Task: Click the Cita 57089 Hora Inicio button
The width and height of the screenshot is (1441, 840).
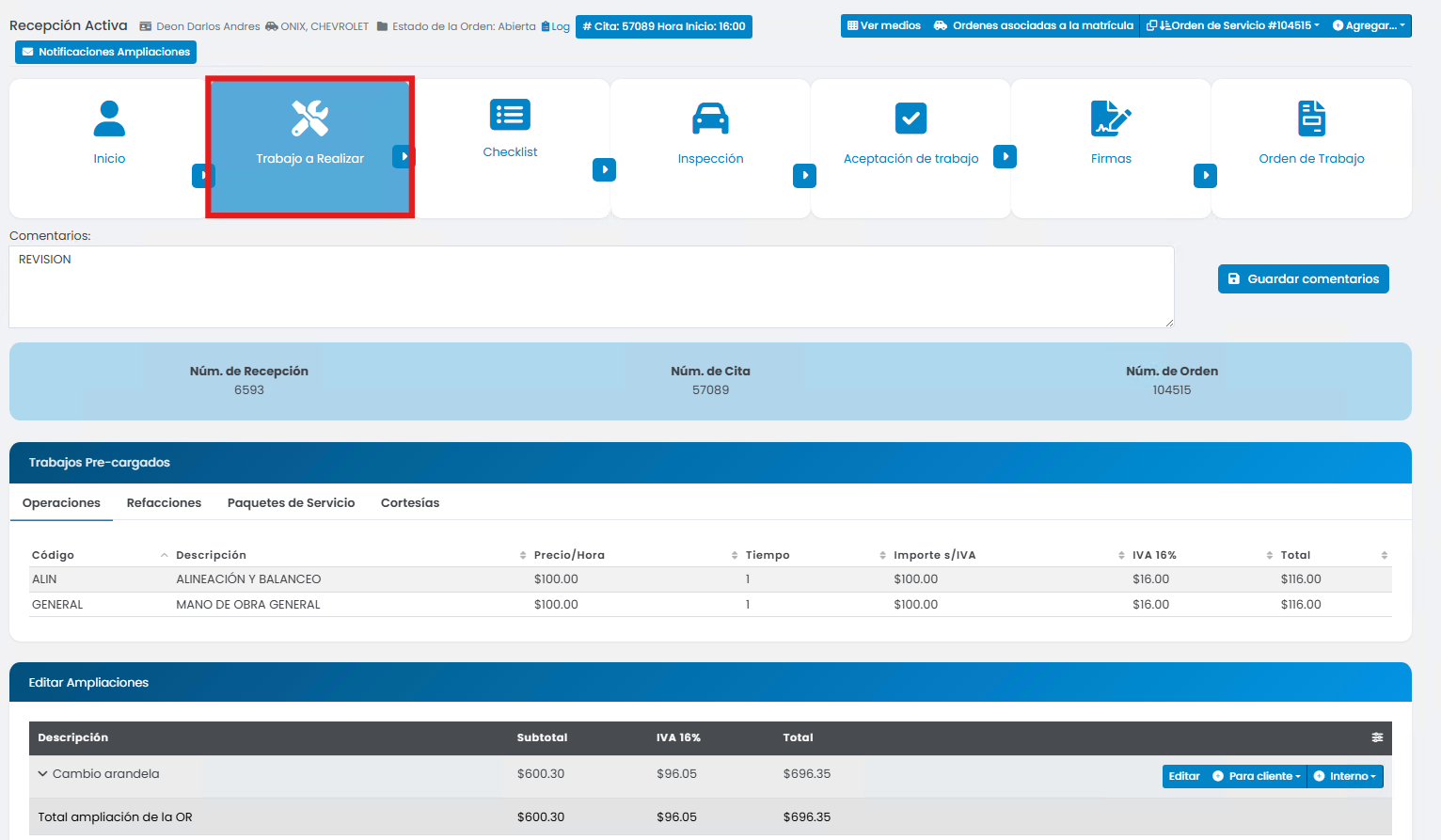Action: point(664,26)
